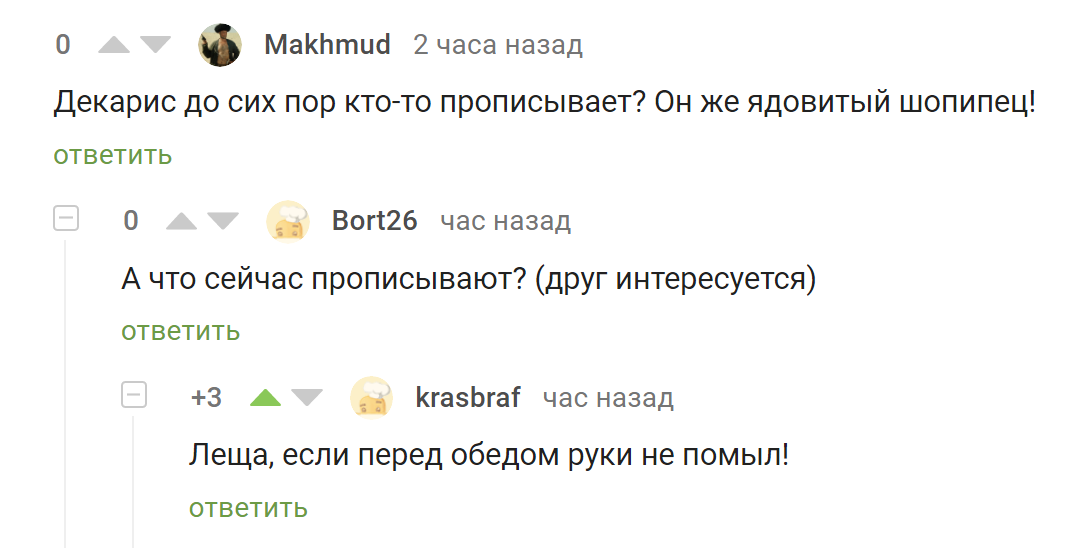The height and width of the screenshot is (548, 1081).
Task: Click the +3 rating on krasbraf's comment
Action: click(206, 398)
